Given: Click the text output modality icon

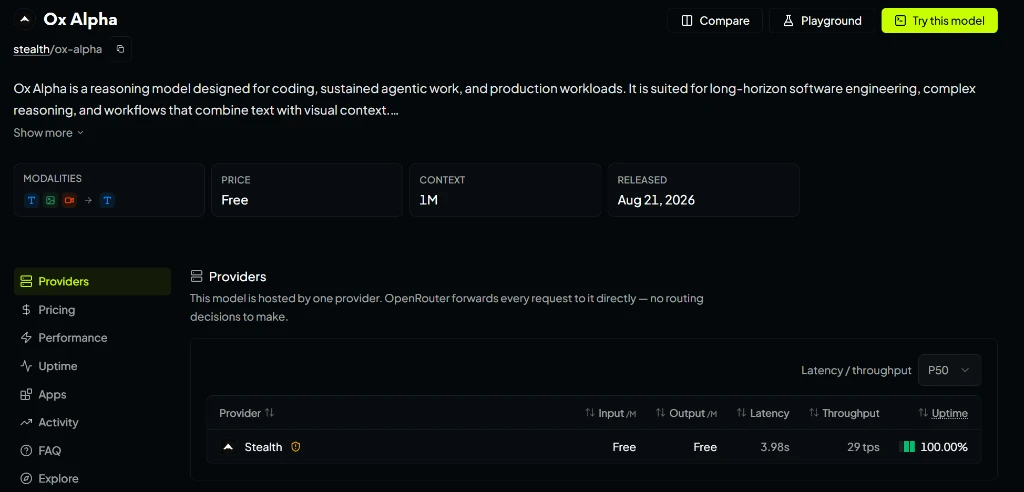Looking at the screenshot, I should [x=107, y=201].
